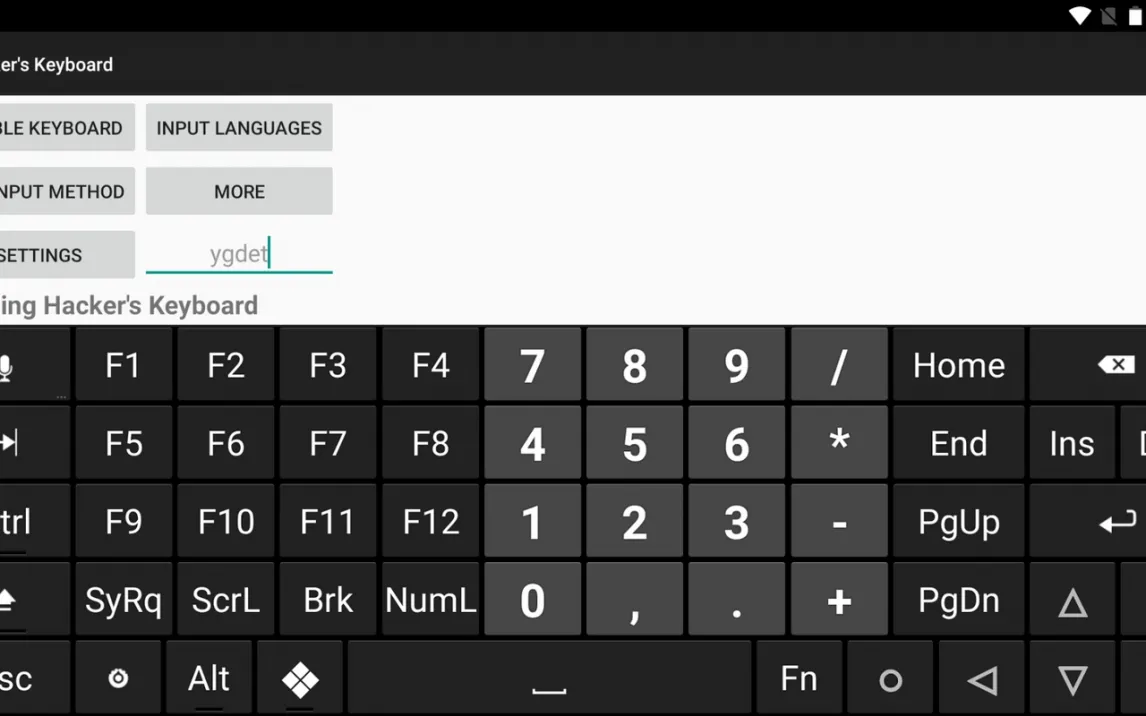Screen dimensions: 1146x716
Task: Tap the left arrow triangle key
Action: [x=982, y=679]
